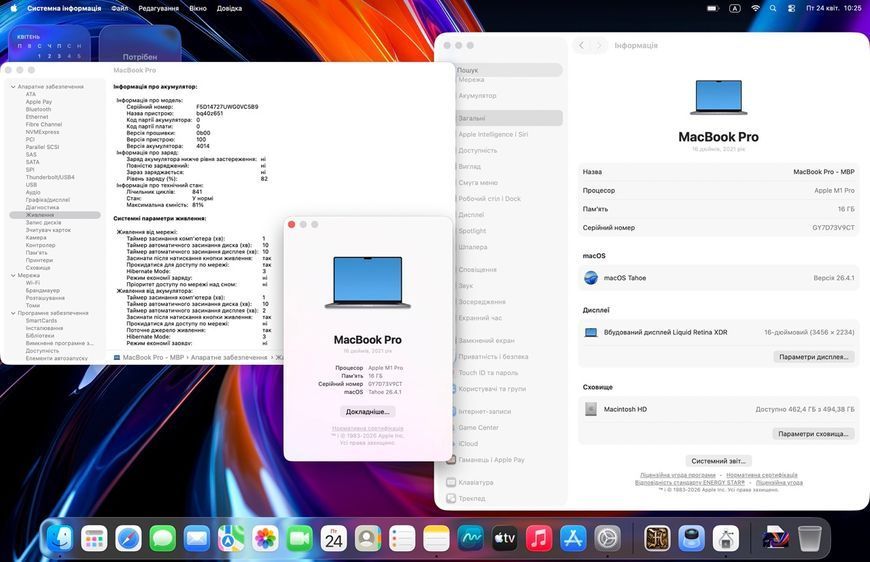Click the Назва MacBook Pro - MBP row
The image size is (870, 562).
[x=718, y=172]
